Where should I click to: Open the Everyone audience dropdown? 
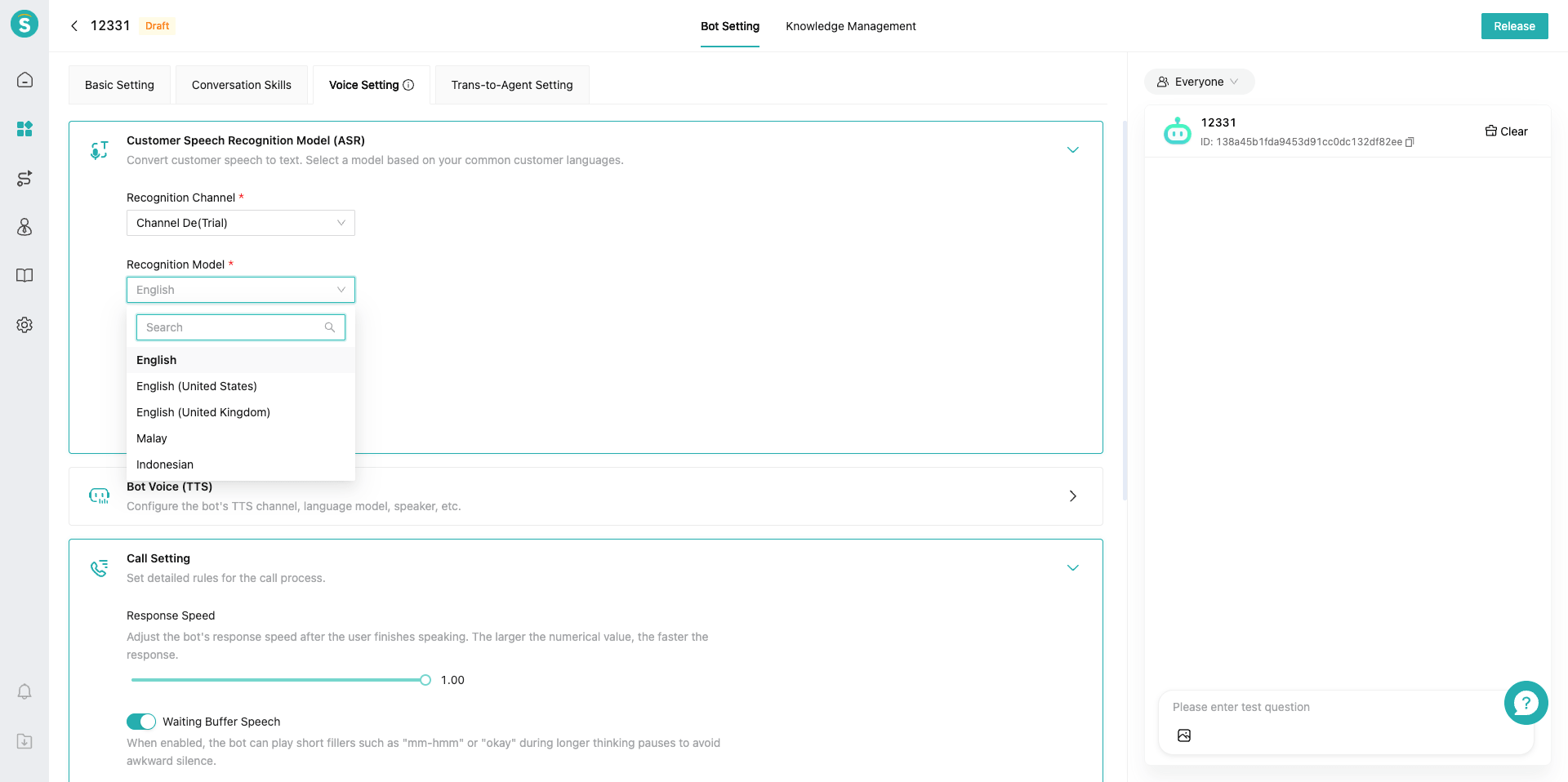click(x=1199, y=82)
